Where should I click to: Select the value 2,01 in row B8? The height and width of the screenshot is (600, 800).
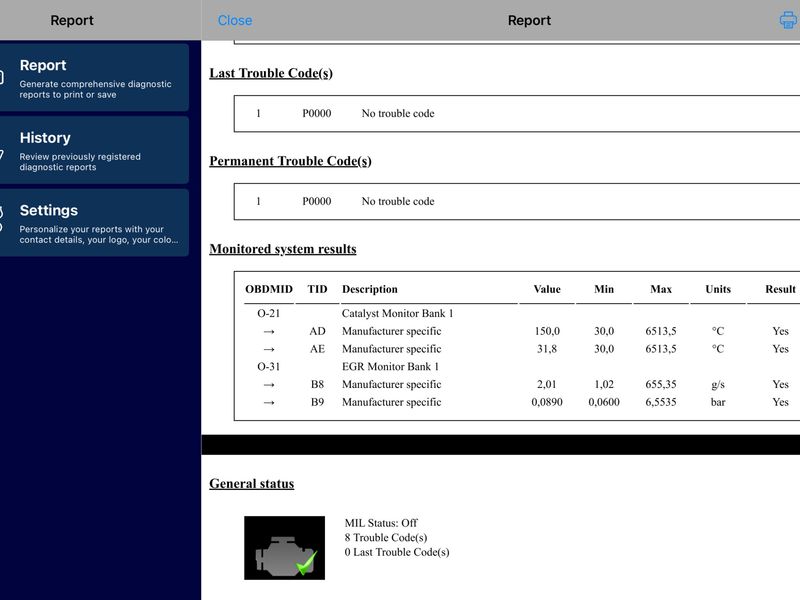pyautogui.click(x=547, y=384)
